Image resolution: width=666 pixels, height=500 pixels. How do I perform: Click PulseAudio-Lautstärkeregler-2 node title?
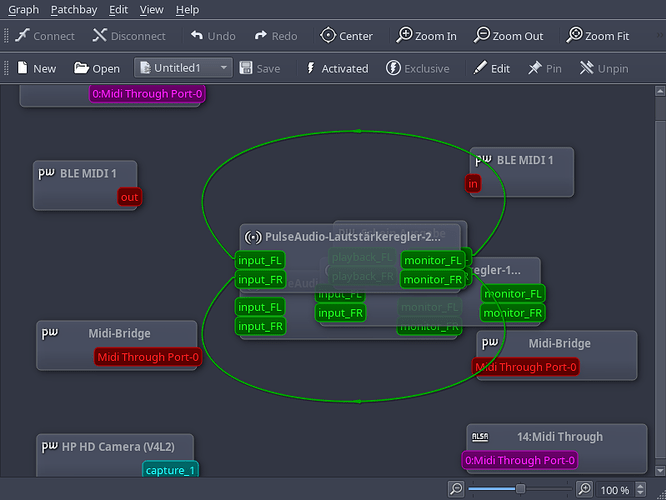(x=352, y=237)
